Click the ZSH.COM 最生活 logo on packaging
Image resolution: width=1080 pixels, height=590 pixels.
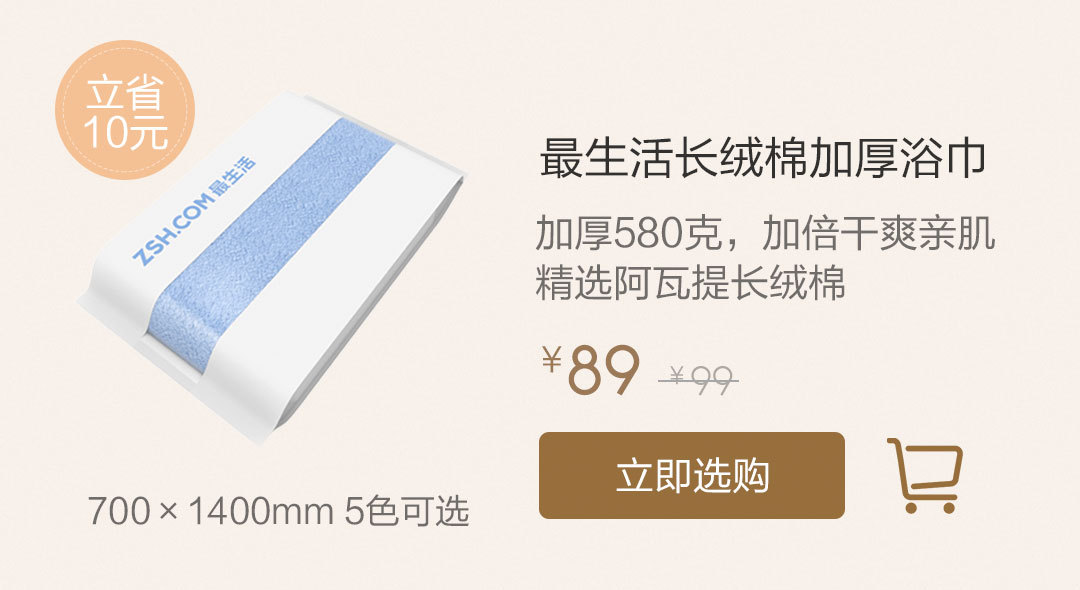pyautogui.click(x=194, y=211)
